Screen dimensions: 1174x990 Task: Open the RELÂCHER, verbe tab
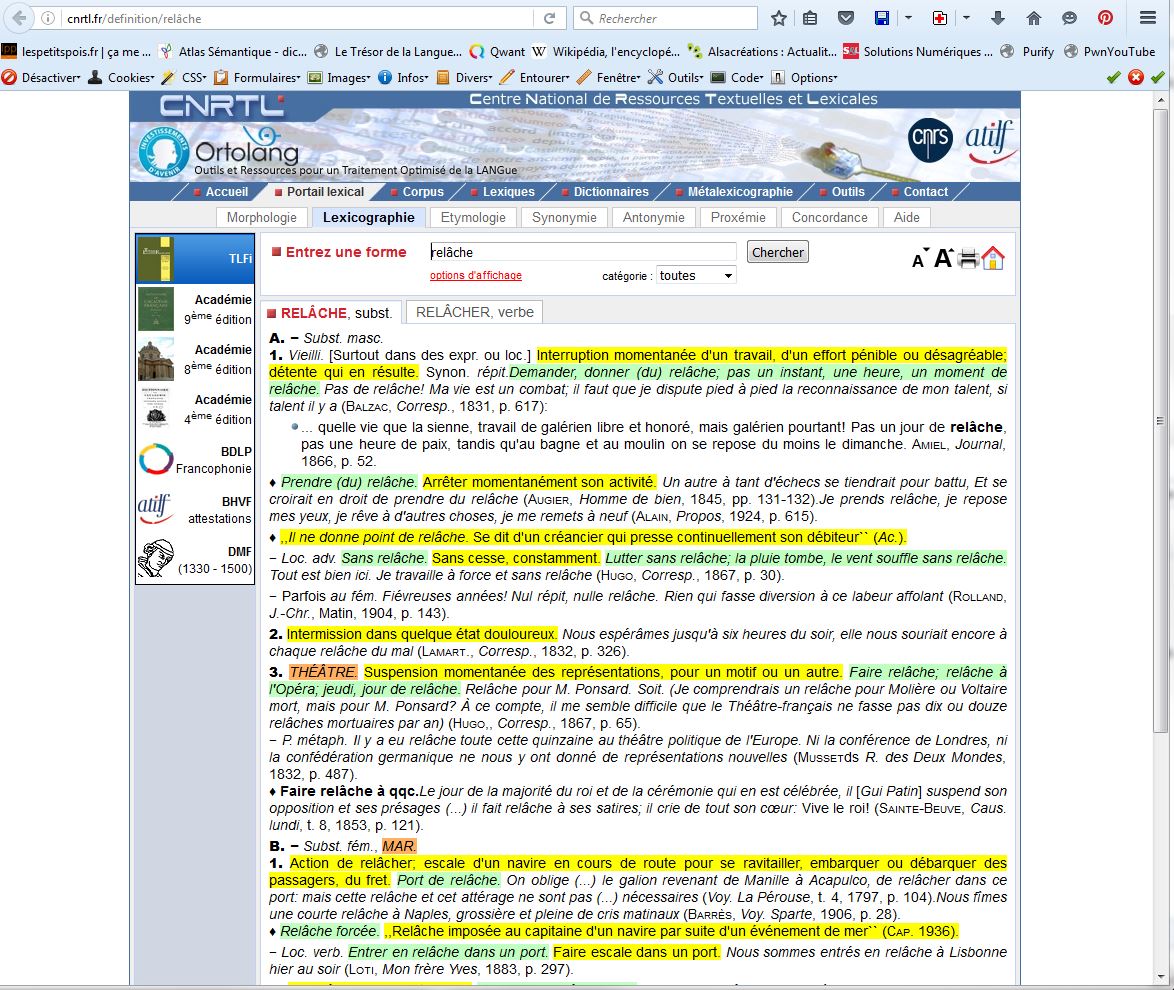pos(475,312)
